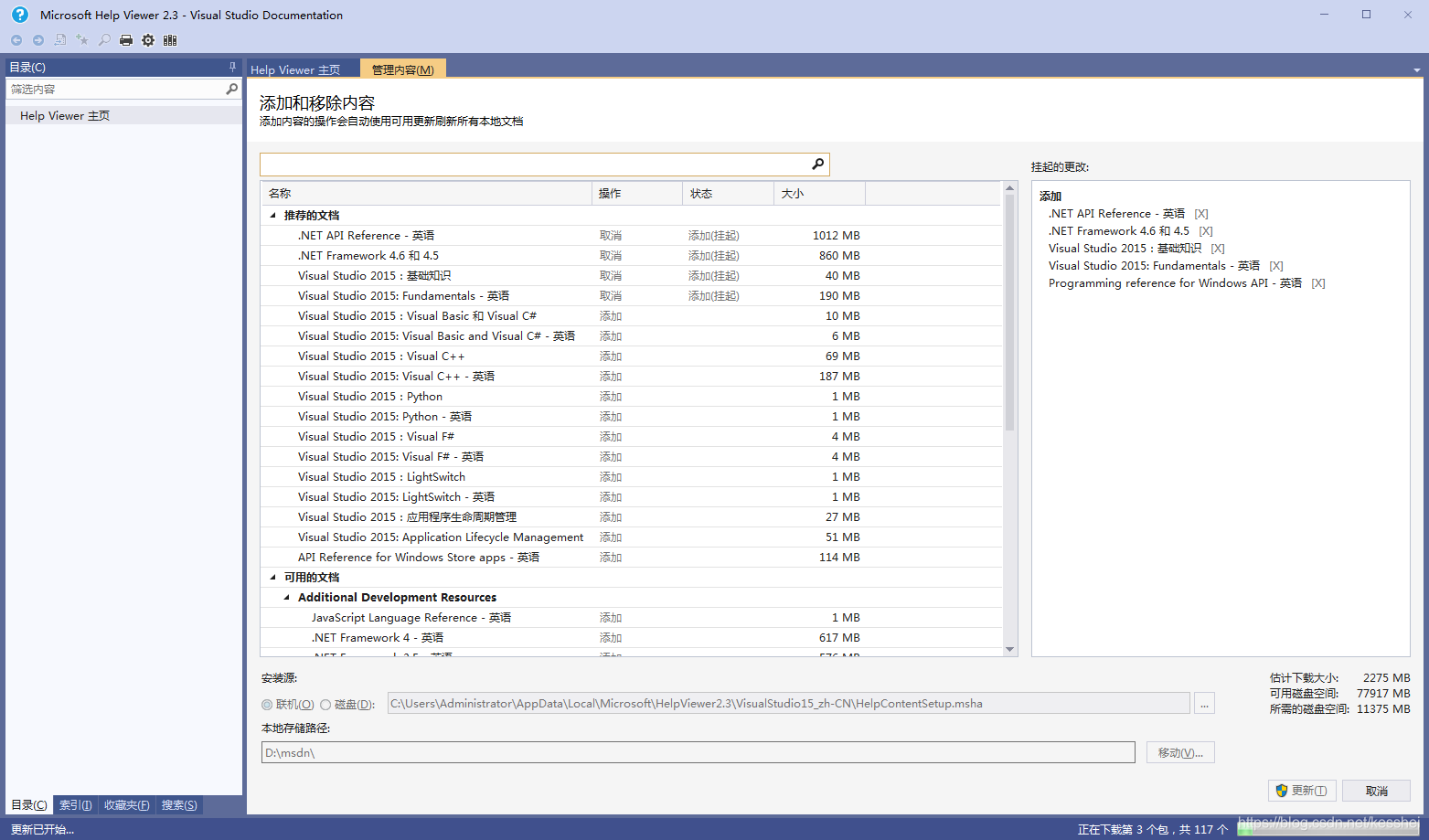The width and height of the screenshot is (1429, 840).
Task: Click 取消 for Visual Studio 2015 : 基础知识 row
Action: (611, 276)
